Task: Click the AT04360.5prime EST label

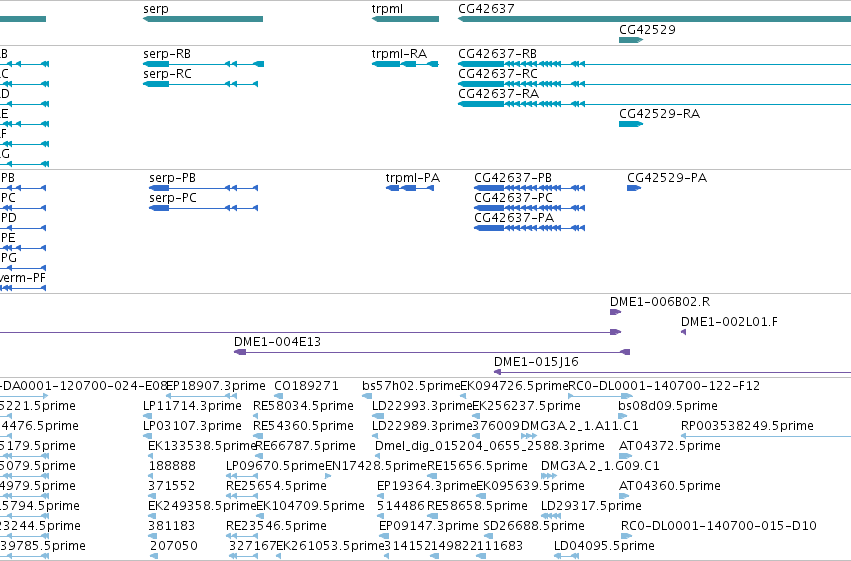Action: tap(670, 486)
